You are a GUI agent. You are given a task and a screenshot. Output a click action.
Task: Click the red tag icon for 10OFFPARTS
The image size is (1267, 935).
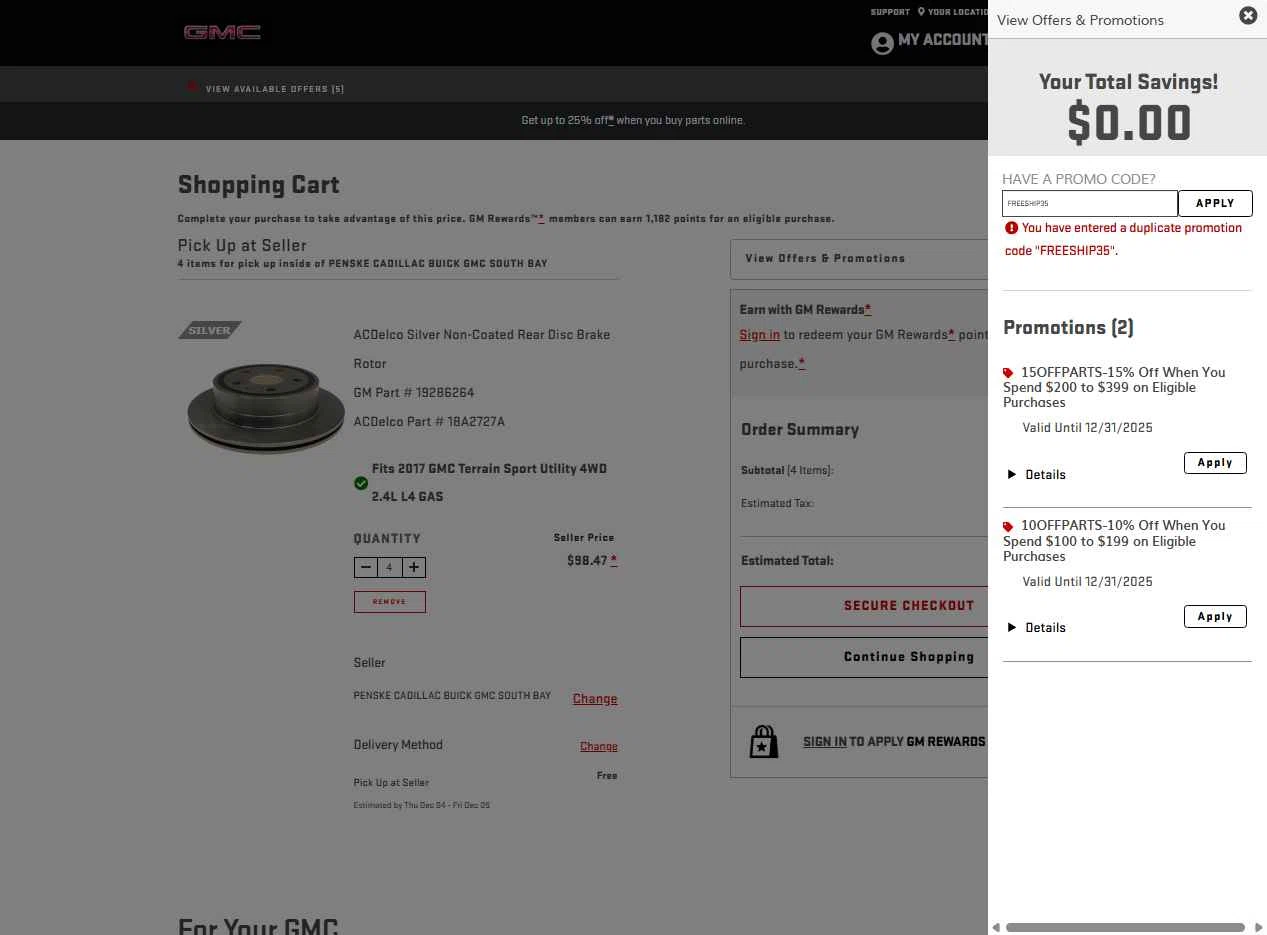pyautogui.click(x=1008, y=526)
